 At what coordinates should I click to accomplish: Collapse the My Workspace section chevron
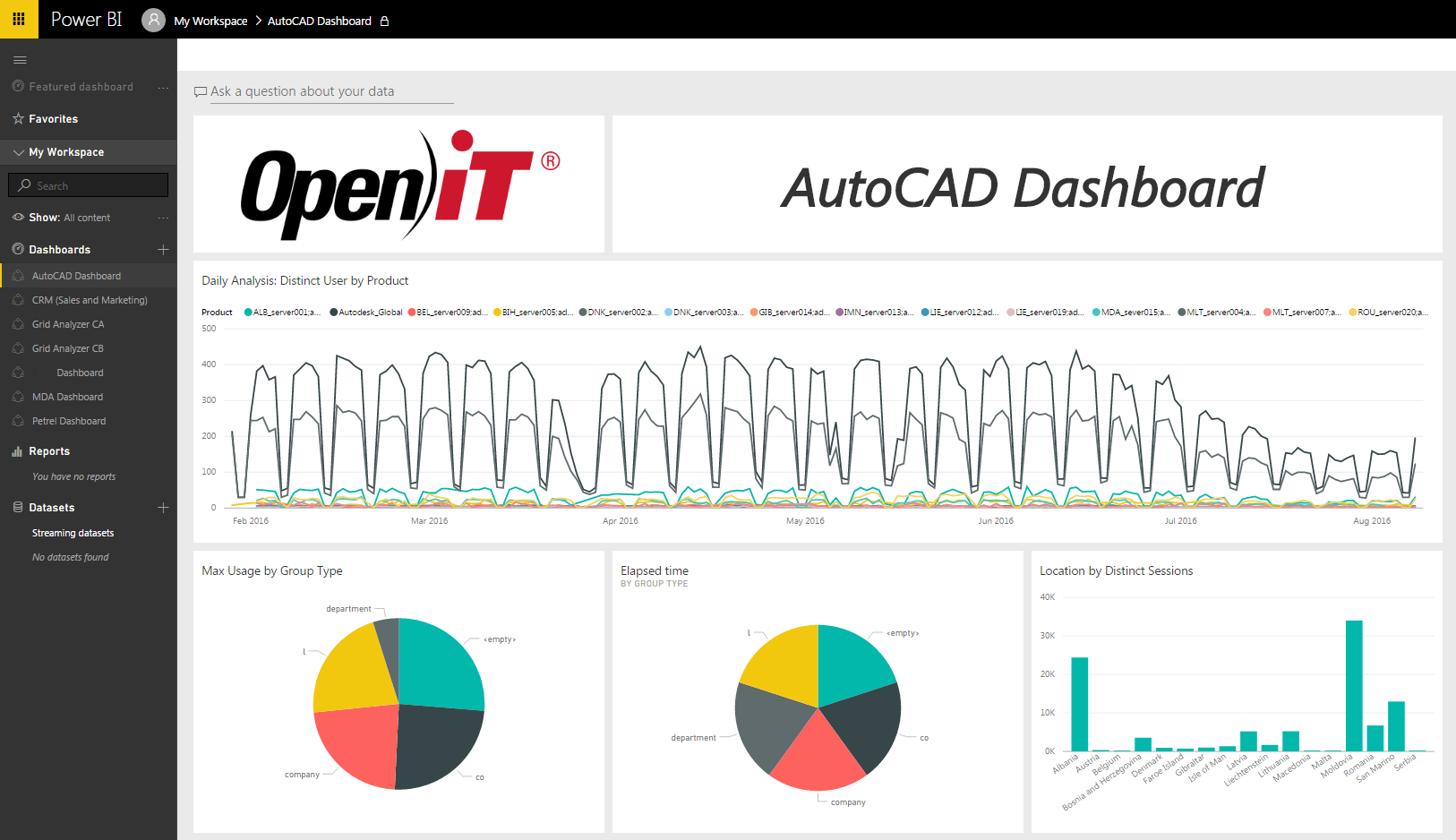pos(18,152)
